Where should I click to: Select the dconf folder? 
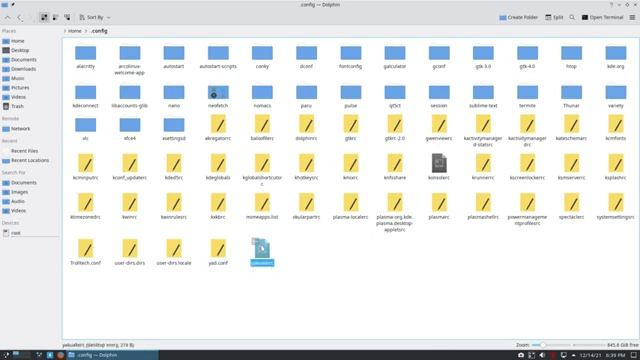tap(306, 57)
